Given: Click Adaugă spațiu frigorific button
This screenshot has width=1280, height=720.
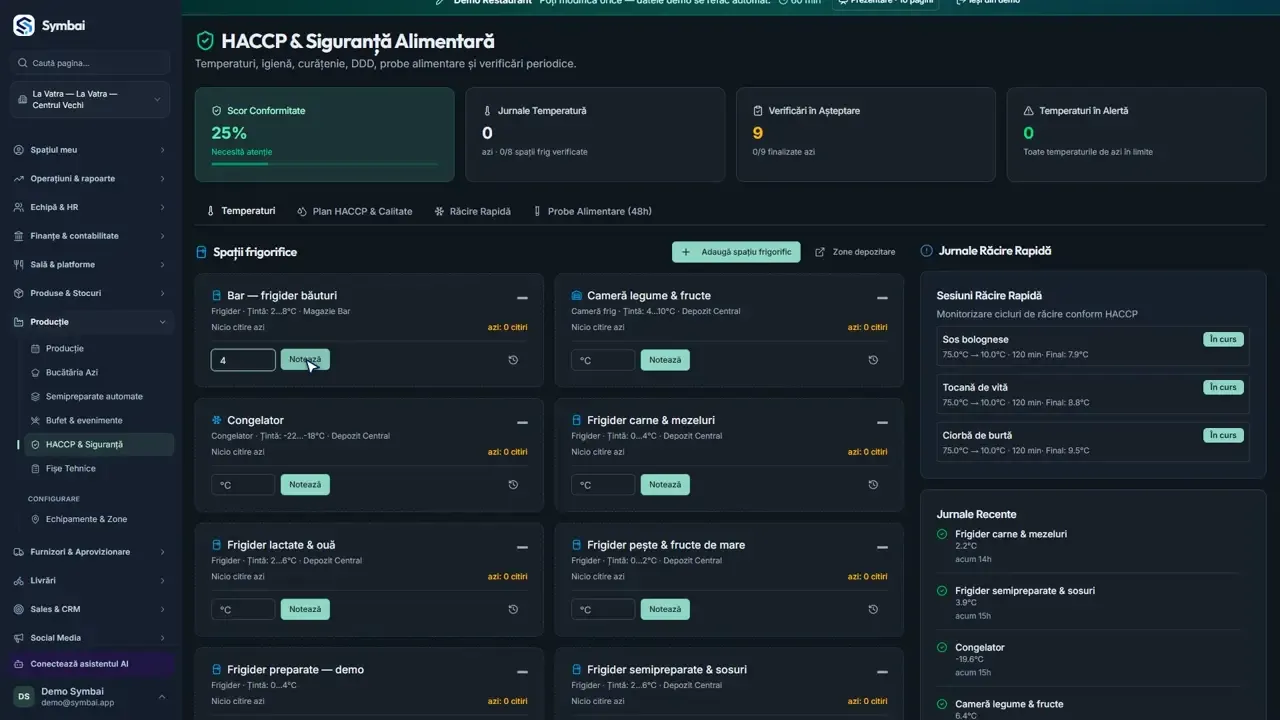Looking at the screenshot, I should (x=737, y=252).
